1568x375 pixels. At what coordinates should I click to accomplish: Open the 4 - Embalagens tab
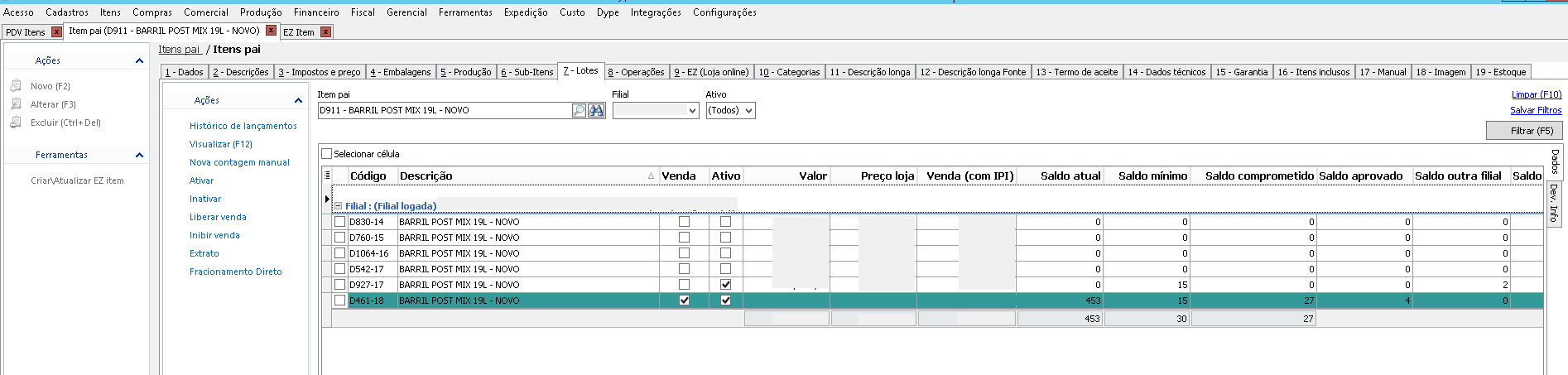point(401,72)
